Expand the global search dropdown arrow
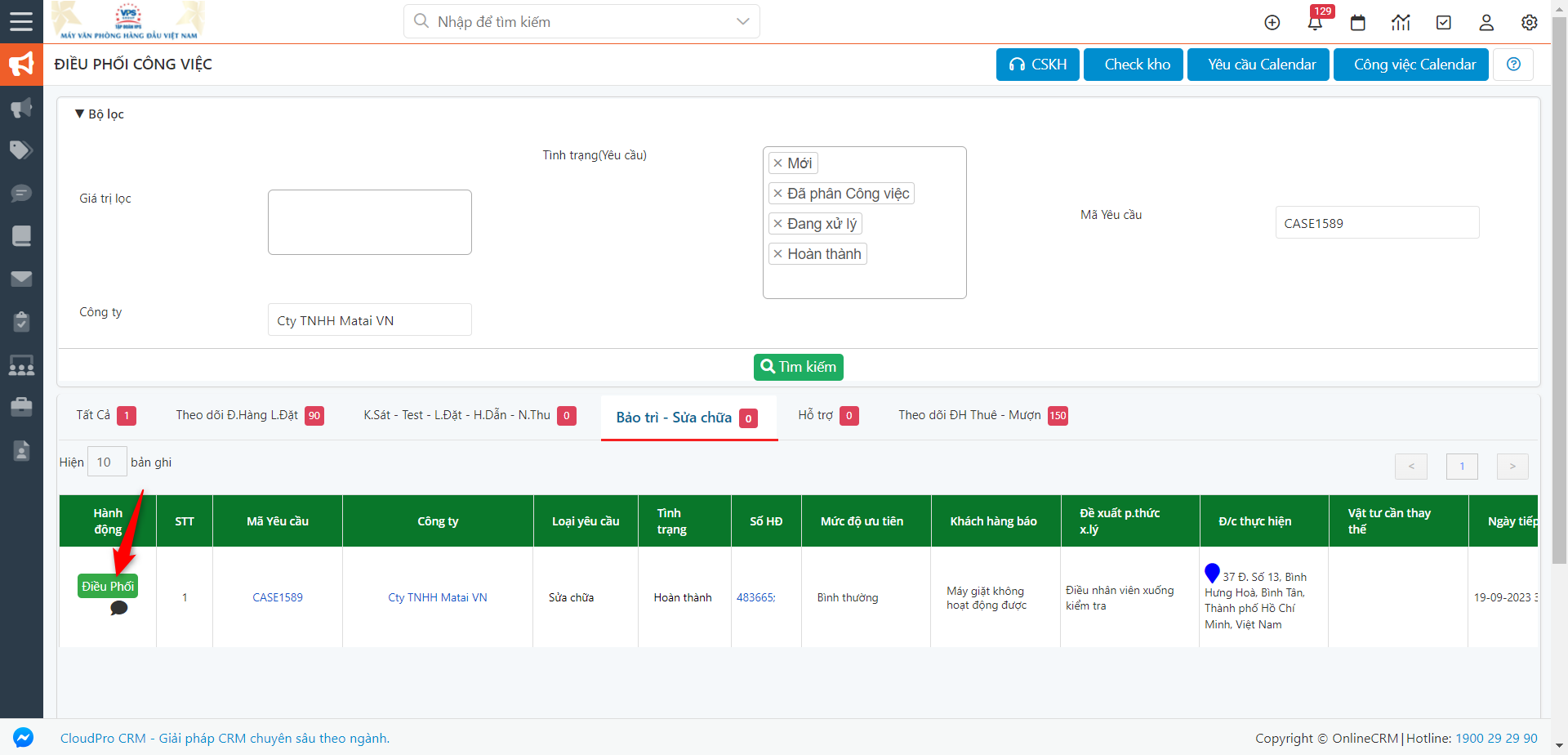Screen dimensions: 1568x755 point(742,21)
